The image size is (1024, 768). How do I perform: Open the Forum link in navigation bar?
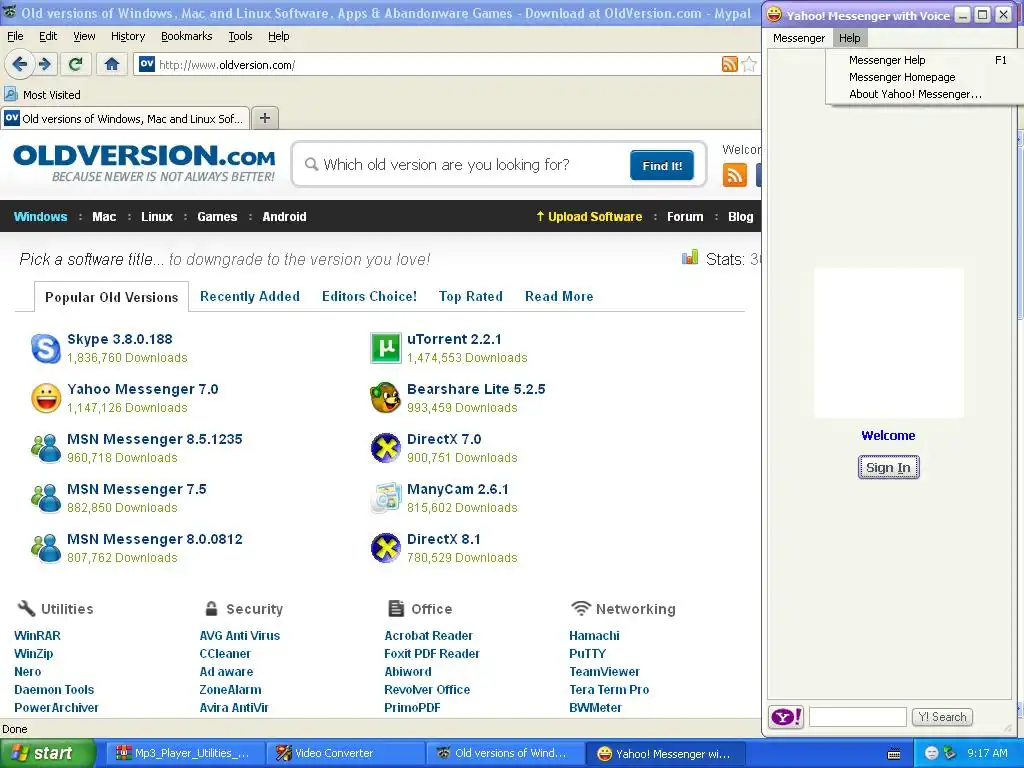pyautogui.click(x=685, y=216)
